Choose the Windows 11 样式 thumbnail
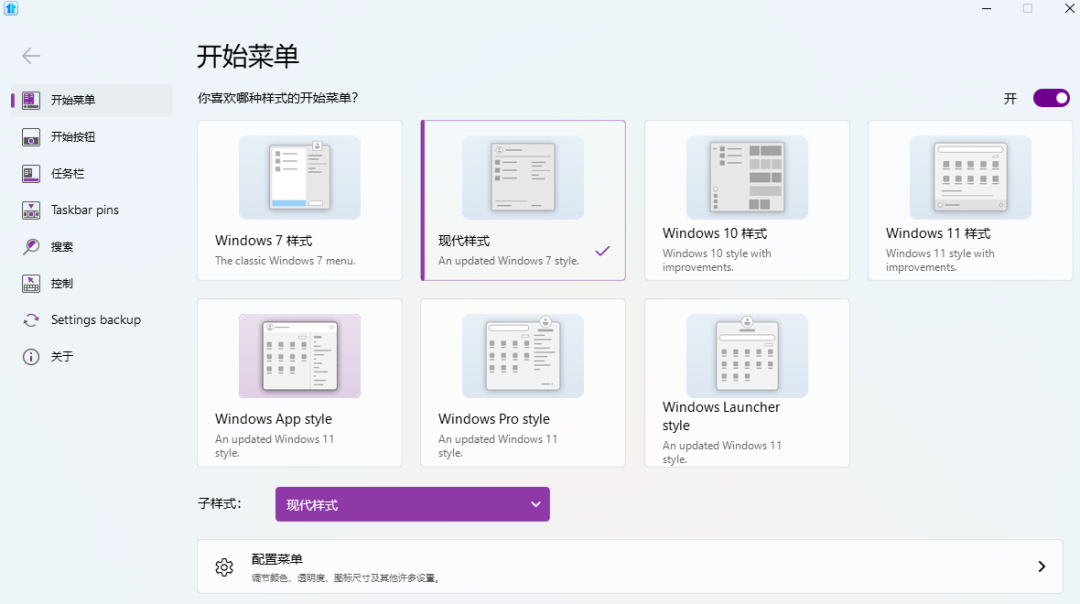 pos(970,178)
